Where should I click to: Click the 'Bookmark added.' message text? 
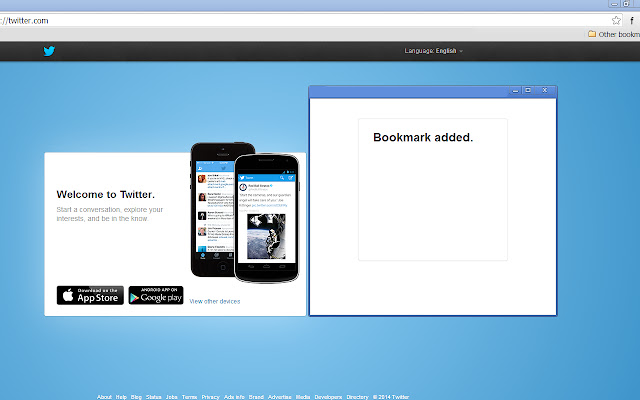tap(423, 137)
